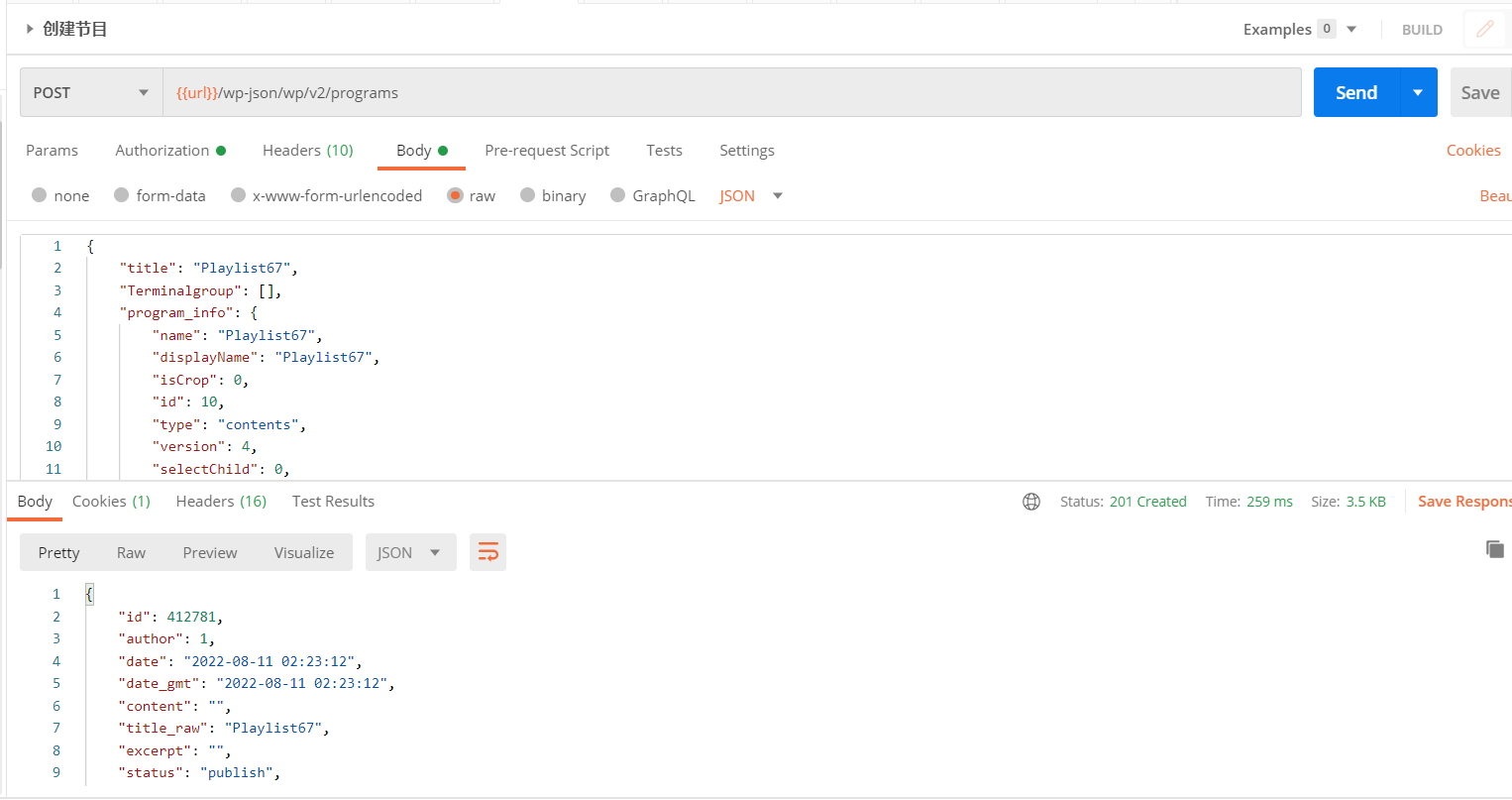
Task: Choose the binary body radio button
Action: tap(528, 195)
